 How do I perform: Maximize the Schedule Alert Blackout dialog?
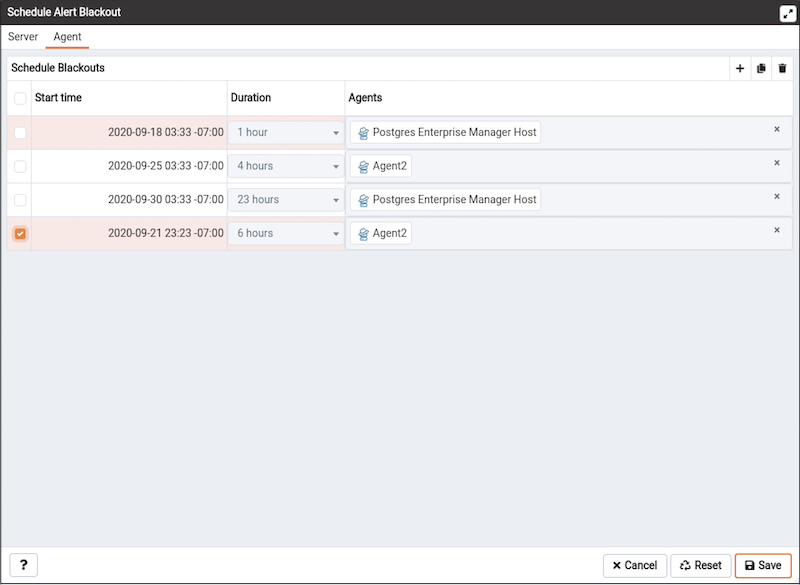coord(788,13)
